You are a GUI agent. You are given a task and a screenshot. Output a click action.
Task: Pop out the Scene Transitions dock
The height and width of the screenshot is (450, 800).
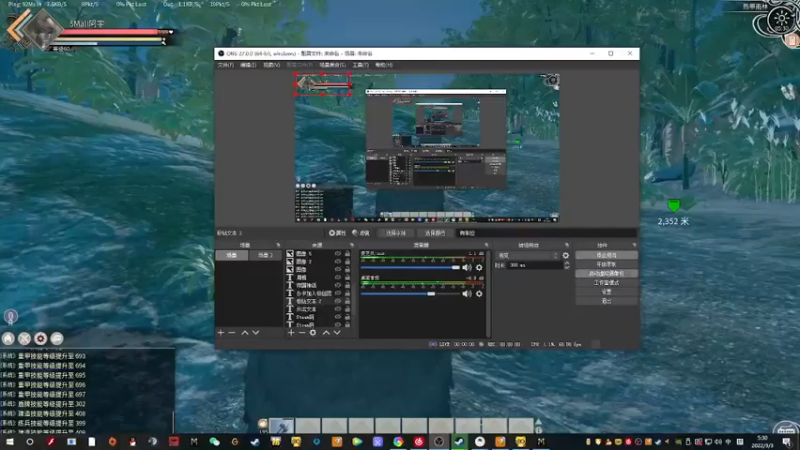click(566, 245)
